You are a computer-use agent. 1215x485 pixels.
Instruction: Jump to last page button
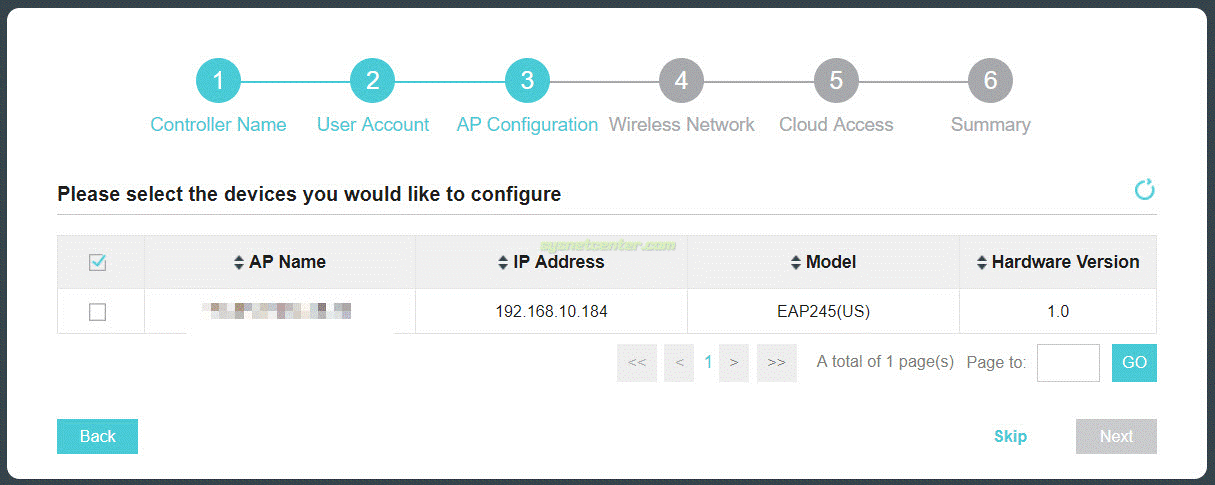pyautogui.click(x=777, y=363)
